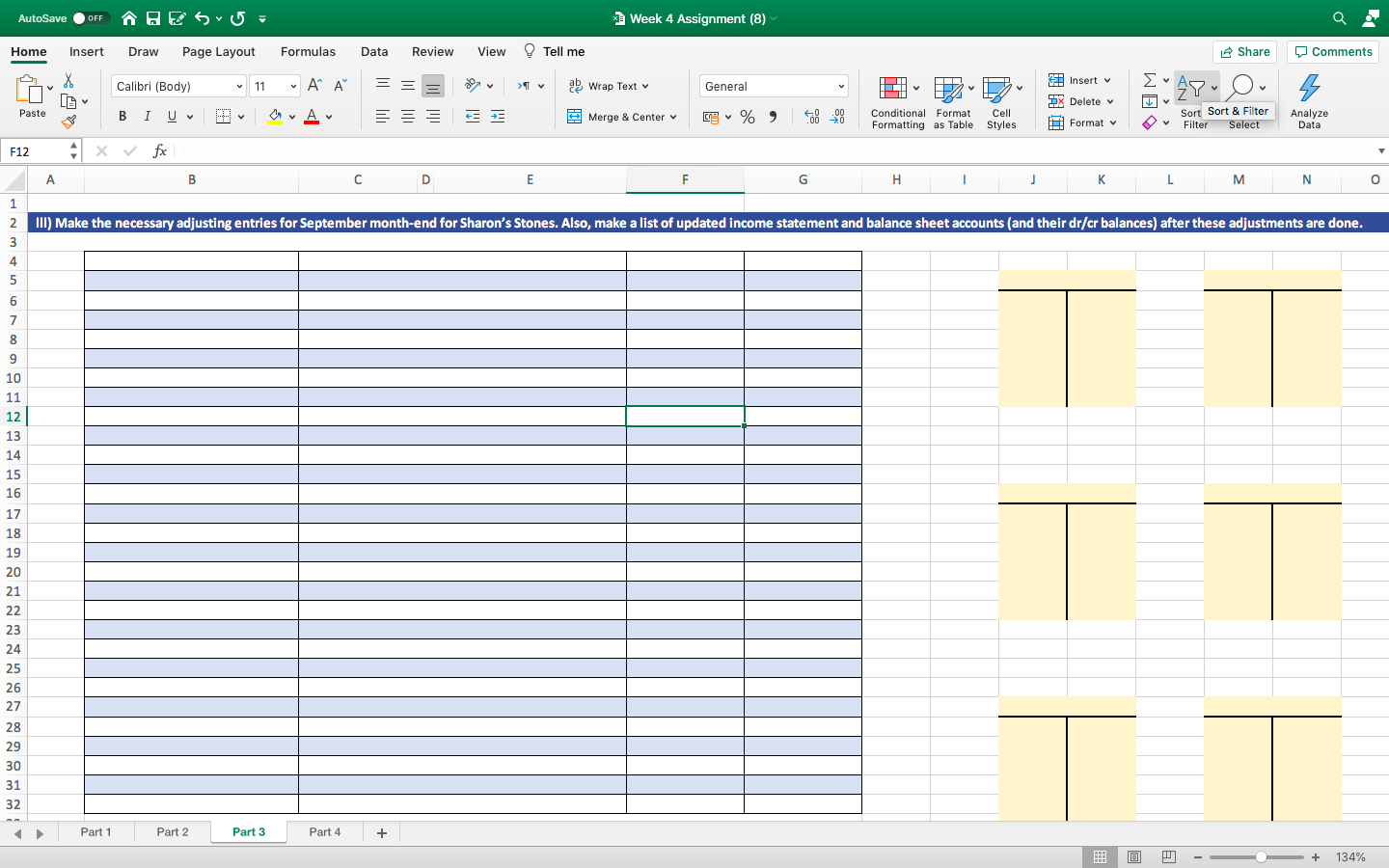The image size is (1389, 868).
Task: Click the Paste clipboard icon
Action: [29, 89]
